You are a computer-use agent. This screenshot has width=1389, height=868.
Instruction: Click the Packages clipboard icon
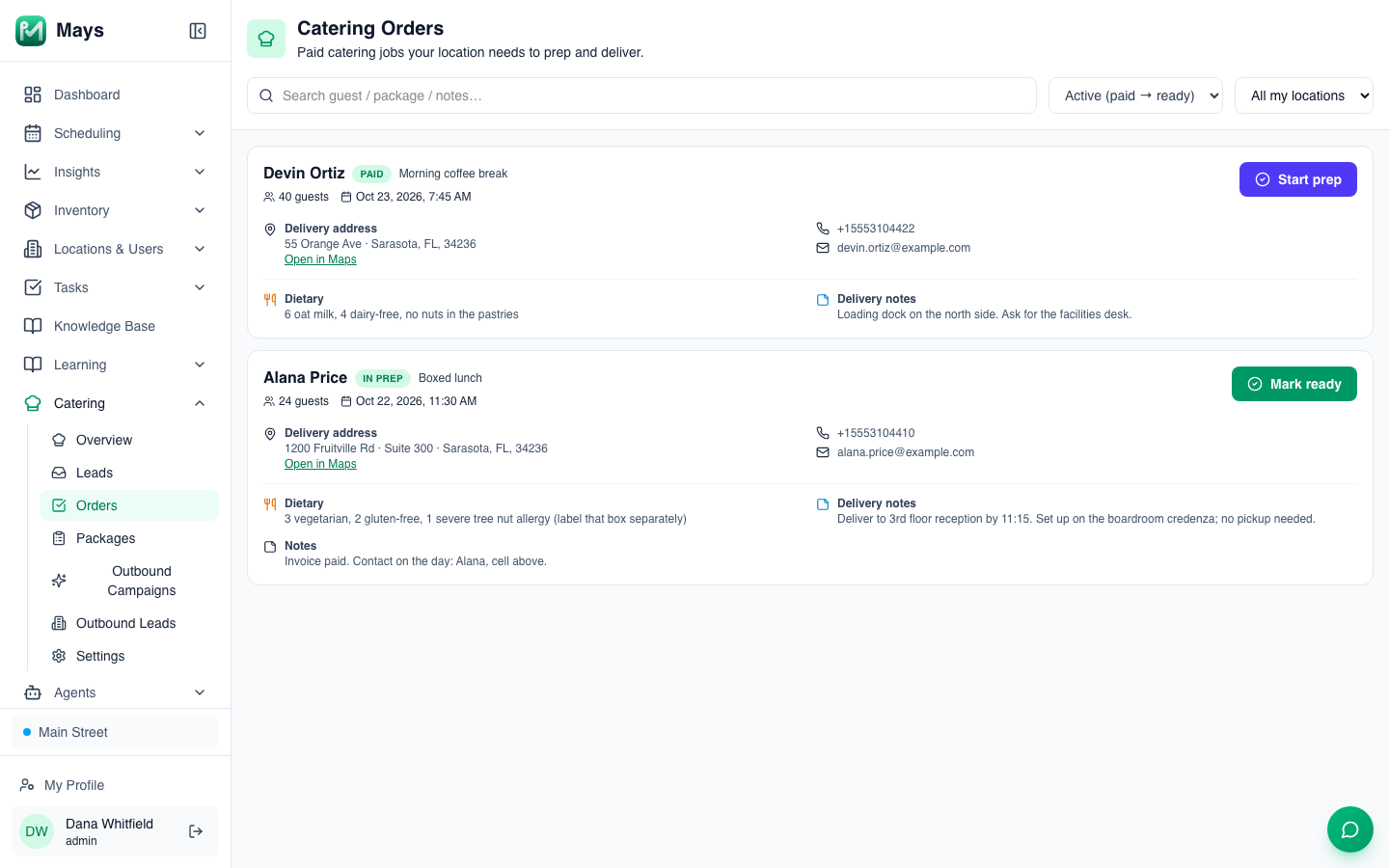59,538
